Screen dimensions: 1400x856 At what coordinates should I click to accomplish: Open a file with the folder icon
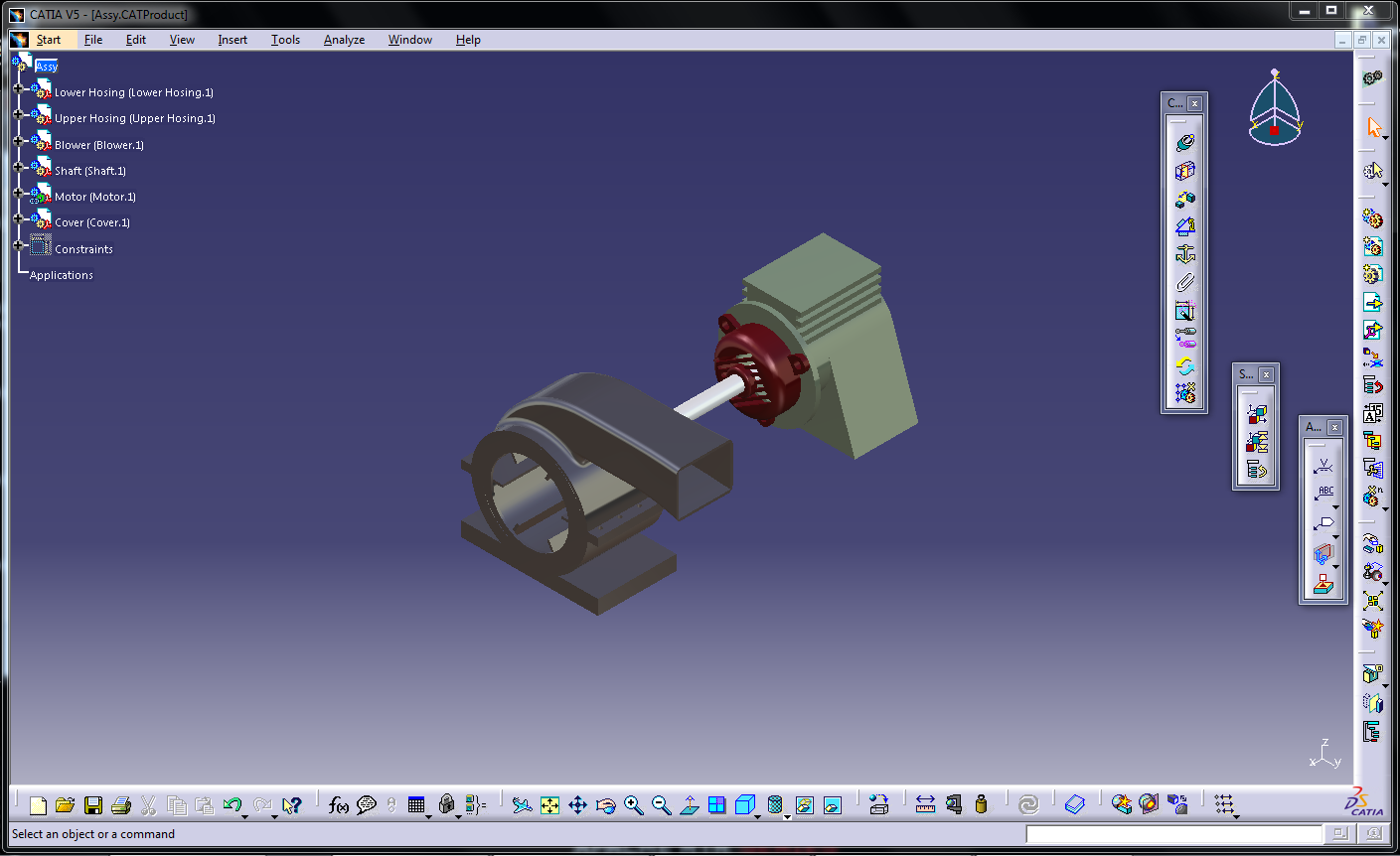pyautogui.click(x=66, y=805)
